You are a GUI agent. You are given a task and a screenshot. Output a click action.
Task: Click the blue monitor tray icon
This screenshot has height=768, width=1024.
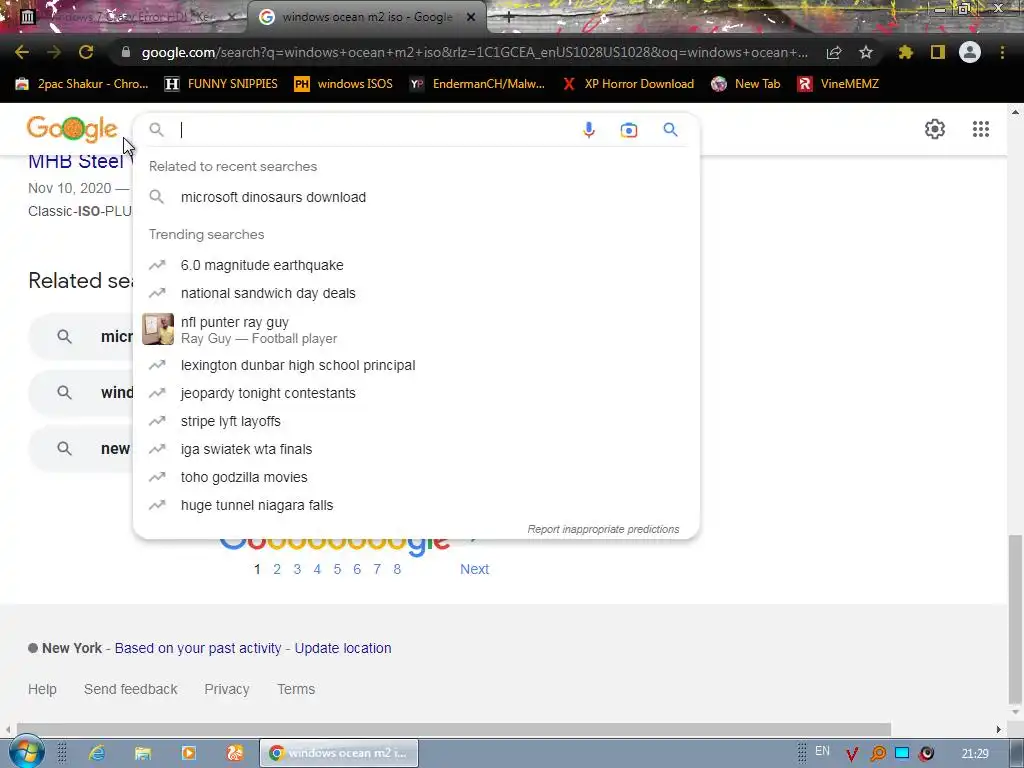[x=902, y=753]
